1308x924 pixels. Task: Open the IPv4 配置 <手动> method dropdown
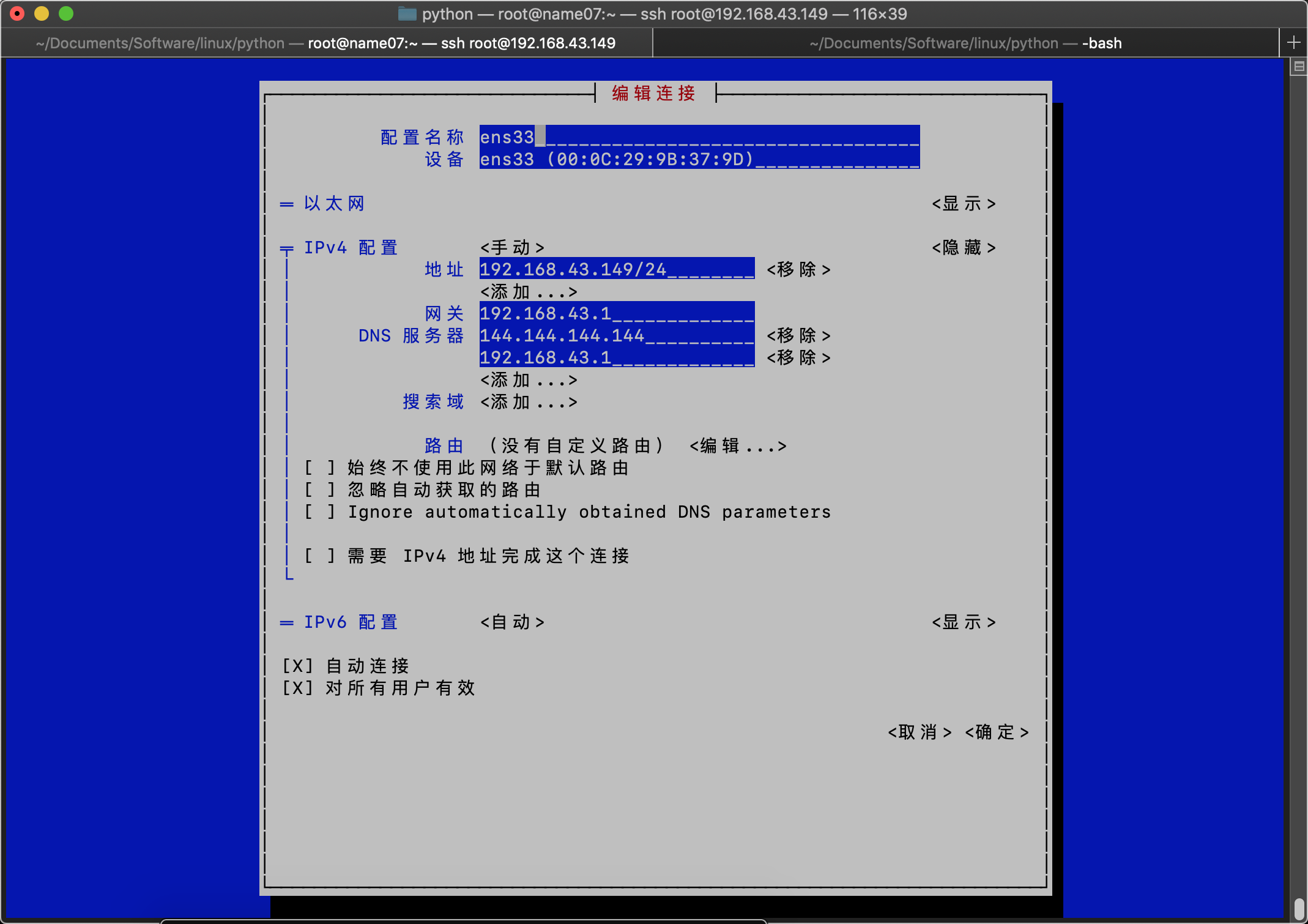[x=512, y=247]
